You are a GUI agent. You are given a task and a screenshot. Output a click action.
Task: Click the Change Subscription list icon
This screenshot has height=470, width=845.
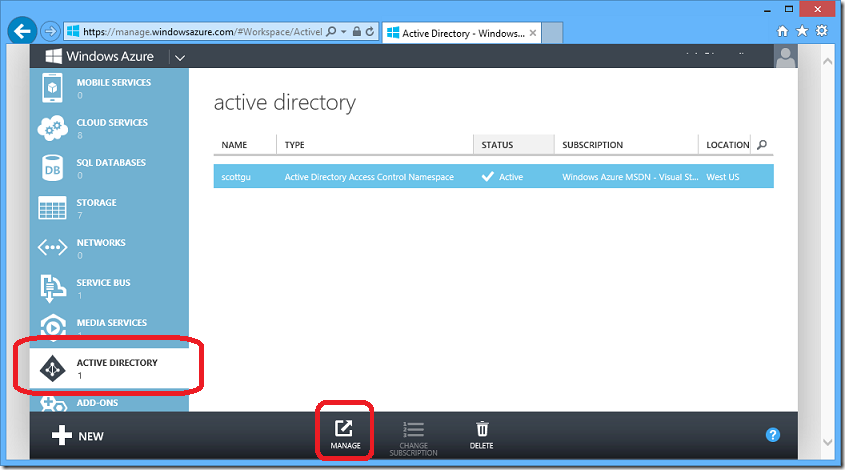coord(413,430)
